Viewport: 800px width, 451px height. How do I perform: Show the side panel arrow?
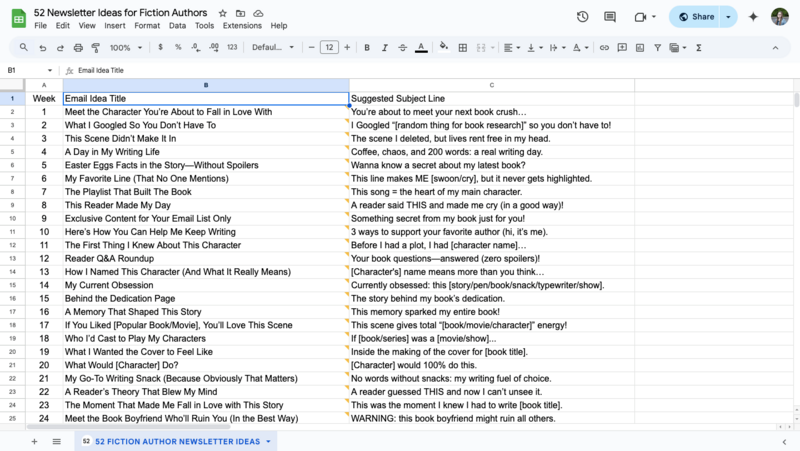(784, 442)
